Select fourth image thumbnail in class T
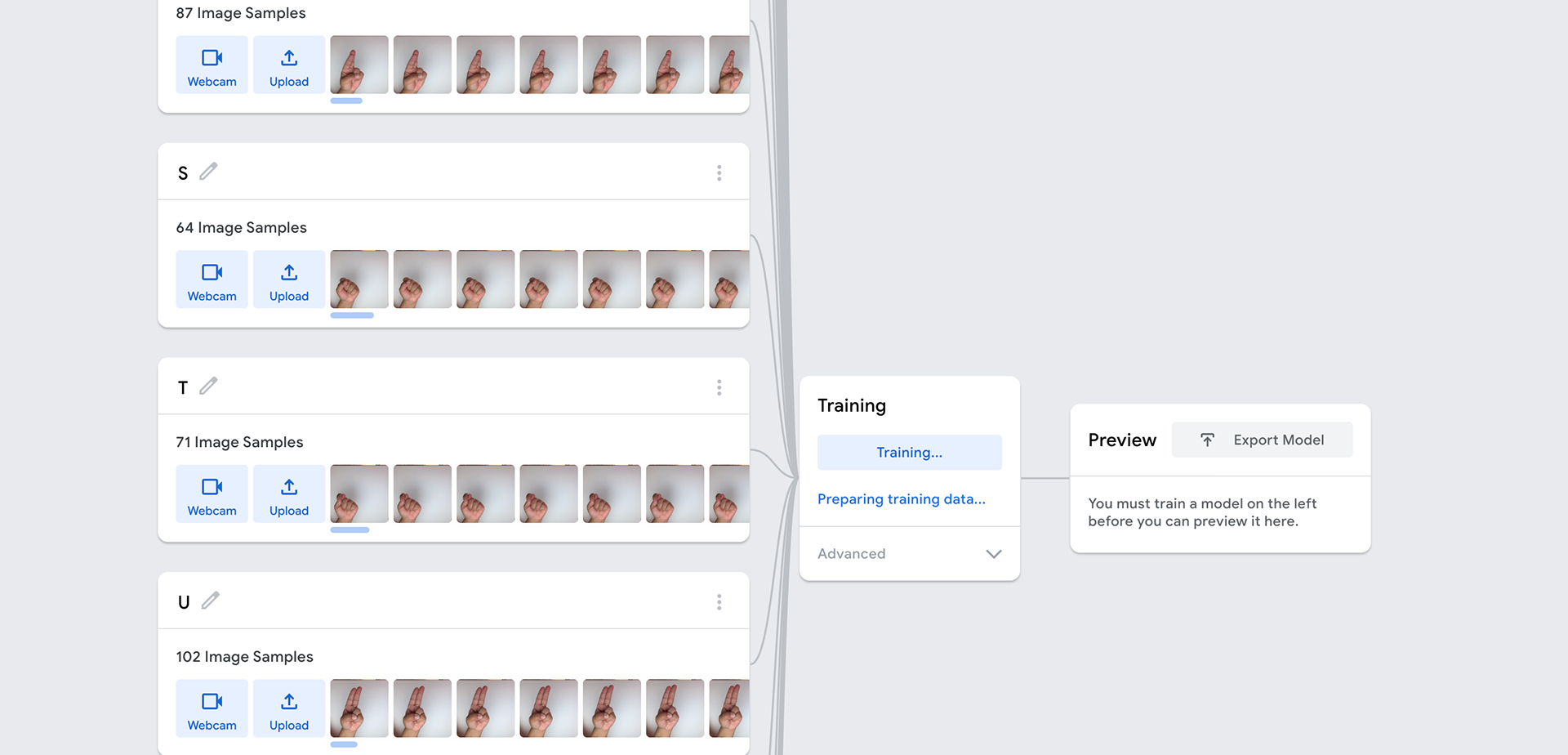 (549, 494)
